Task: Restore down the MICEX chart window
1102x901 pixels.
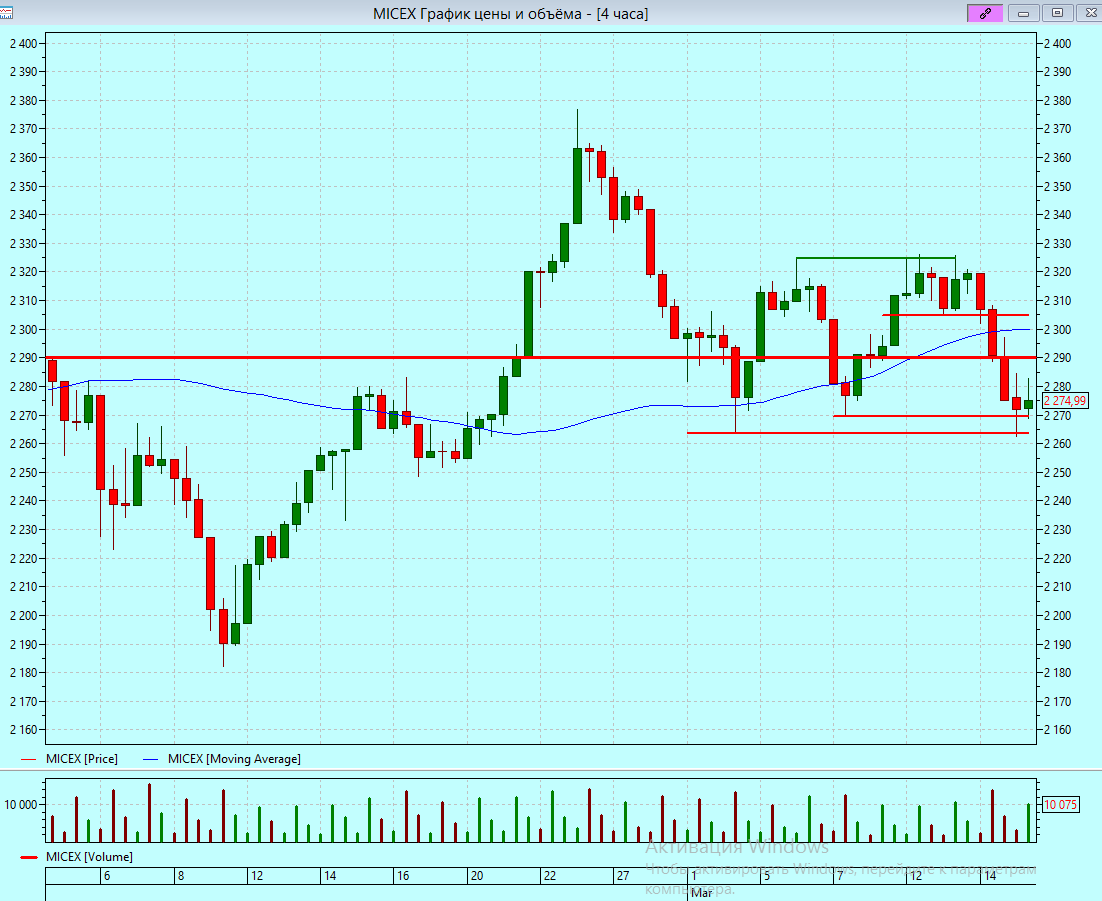Action: click(x=1057, y=13)
